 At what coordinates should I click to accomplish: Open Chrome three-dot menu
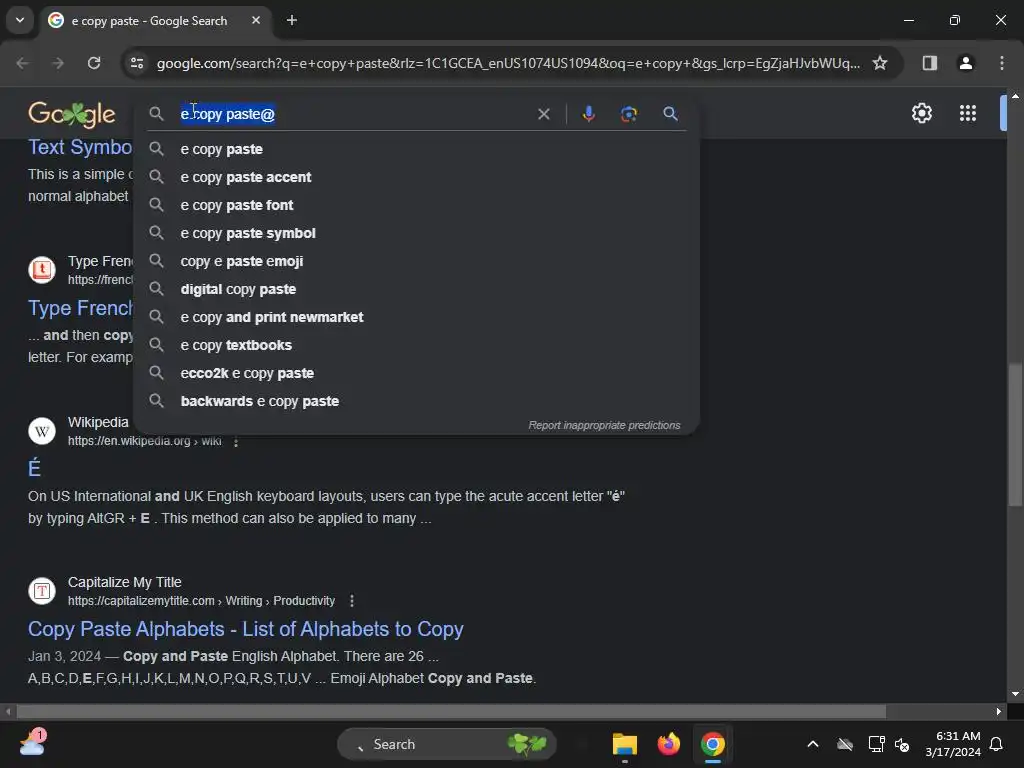pos(1001,63)
